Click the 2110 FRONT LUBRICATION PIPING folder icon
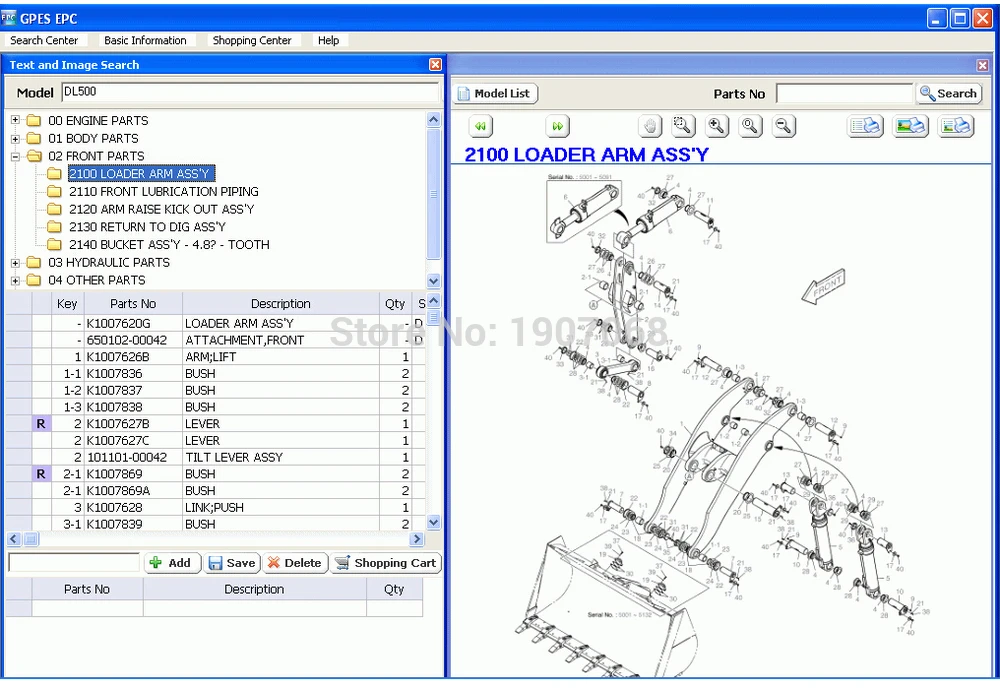1000x693 pixels. coord(54,191)
